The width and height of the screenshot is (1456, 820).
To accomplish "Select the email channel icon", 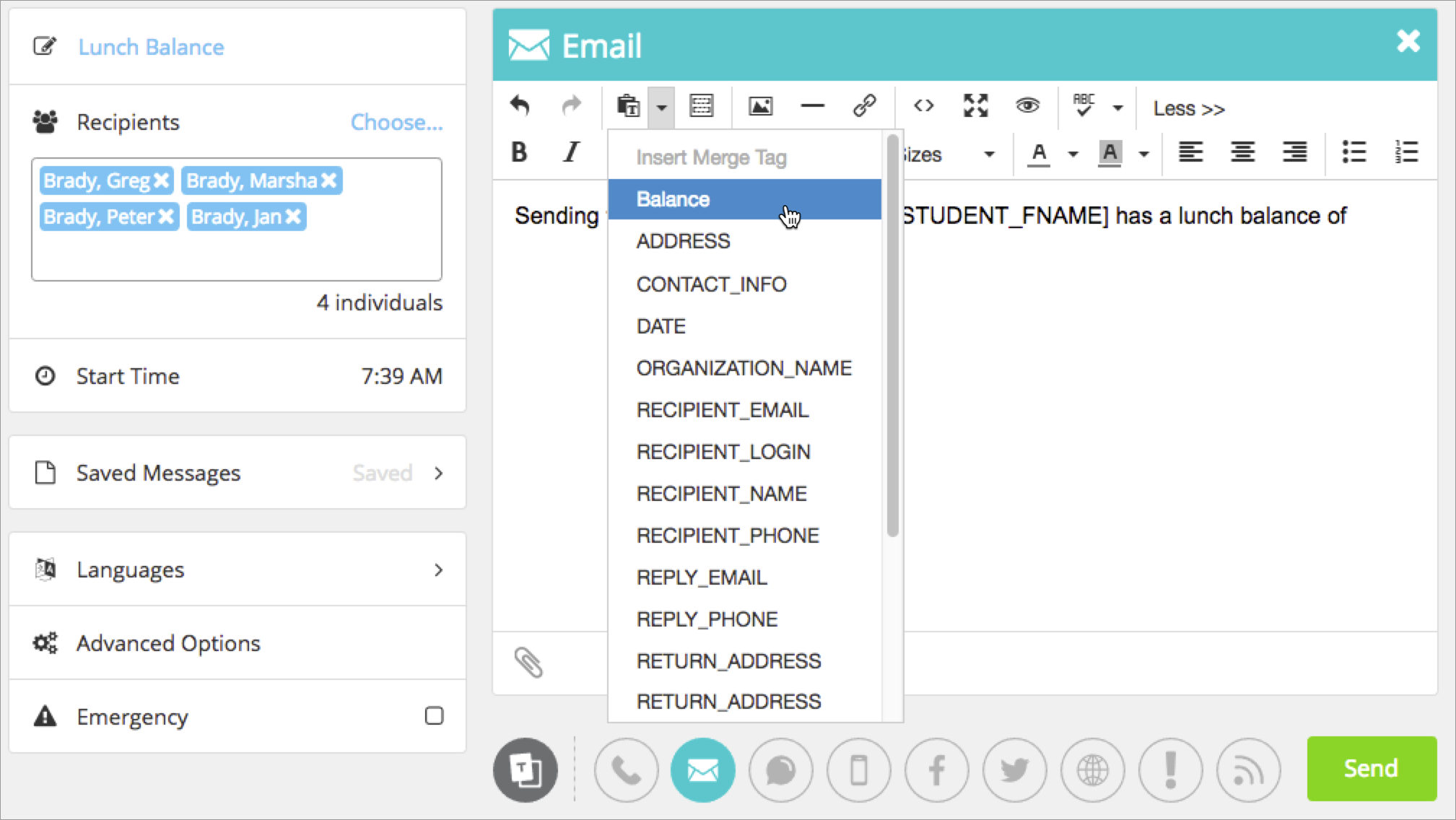I will coord(703,770).
